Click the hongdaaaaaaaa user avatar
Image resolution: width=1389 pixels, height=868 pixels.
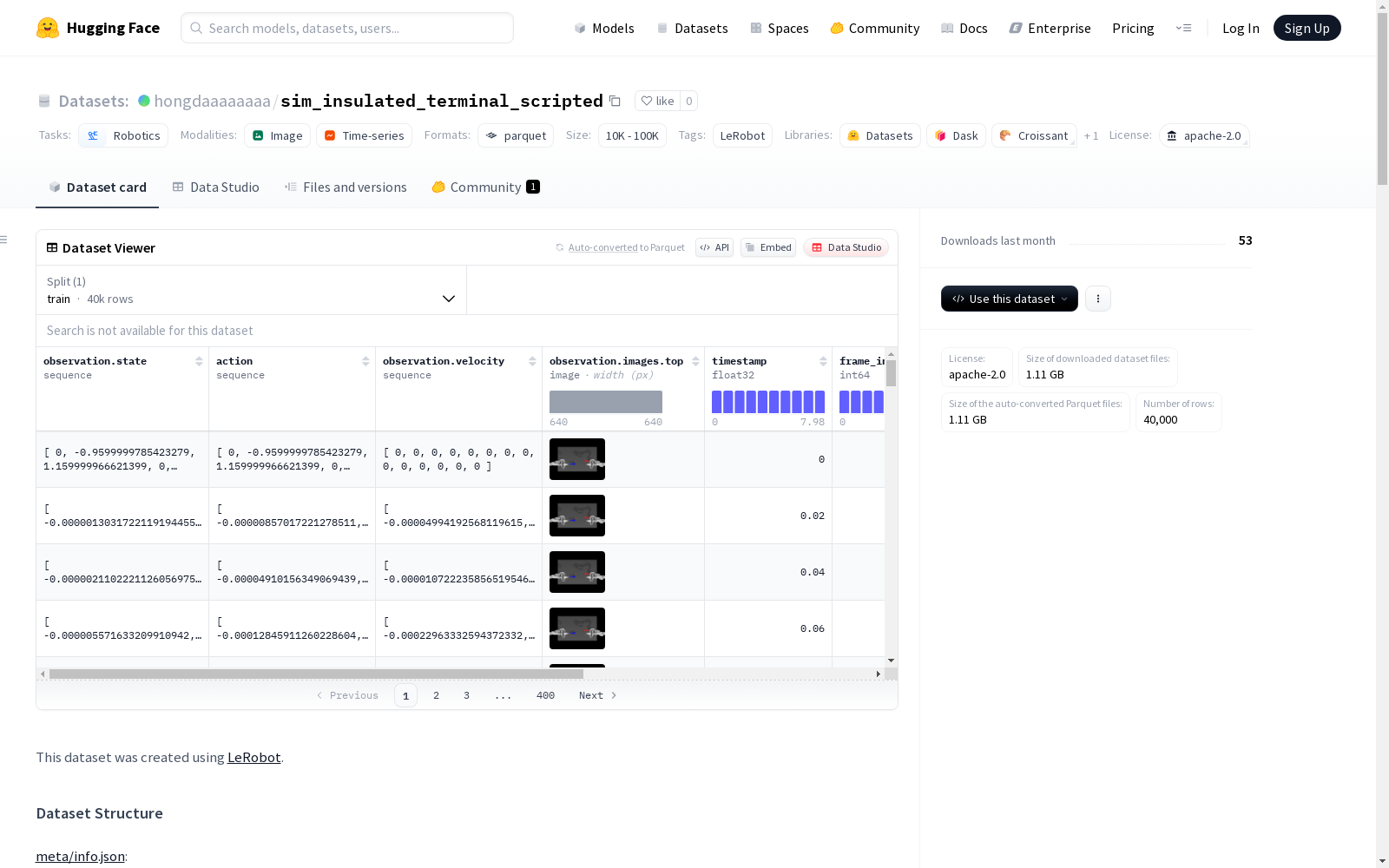tap(144, 101)
